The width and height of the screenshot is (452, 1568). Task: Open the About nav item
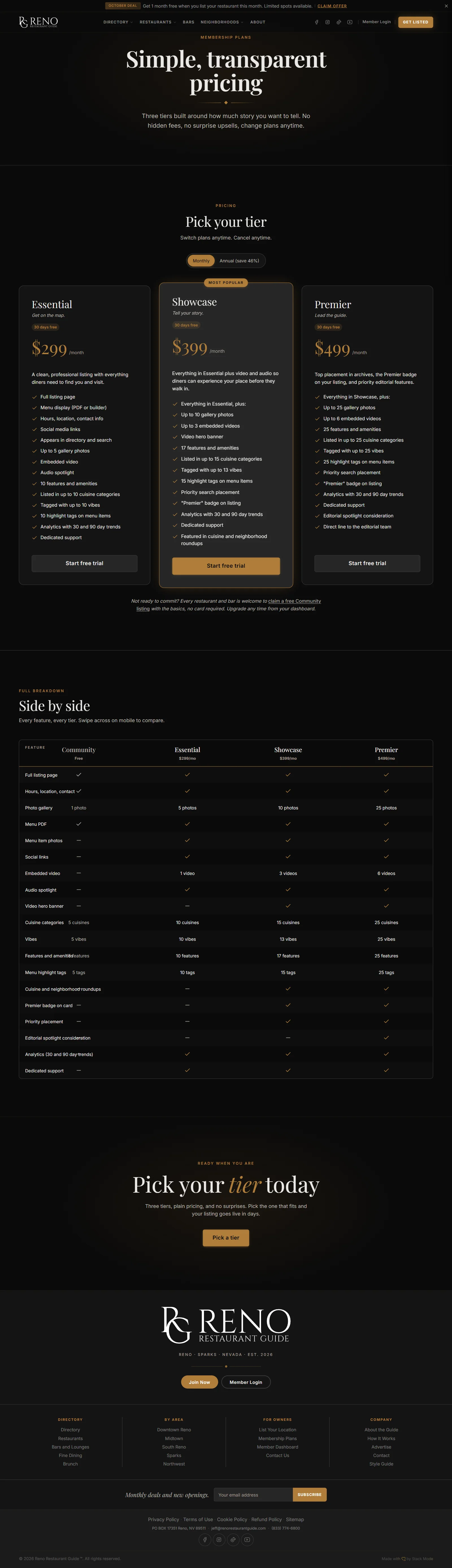point(258,22)
